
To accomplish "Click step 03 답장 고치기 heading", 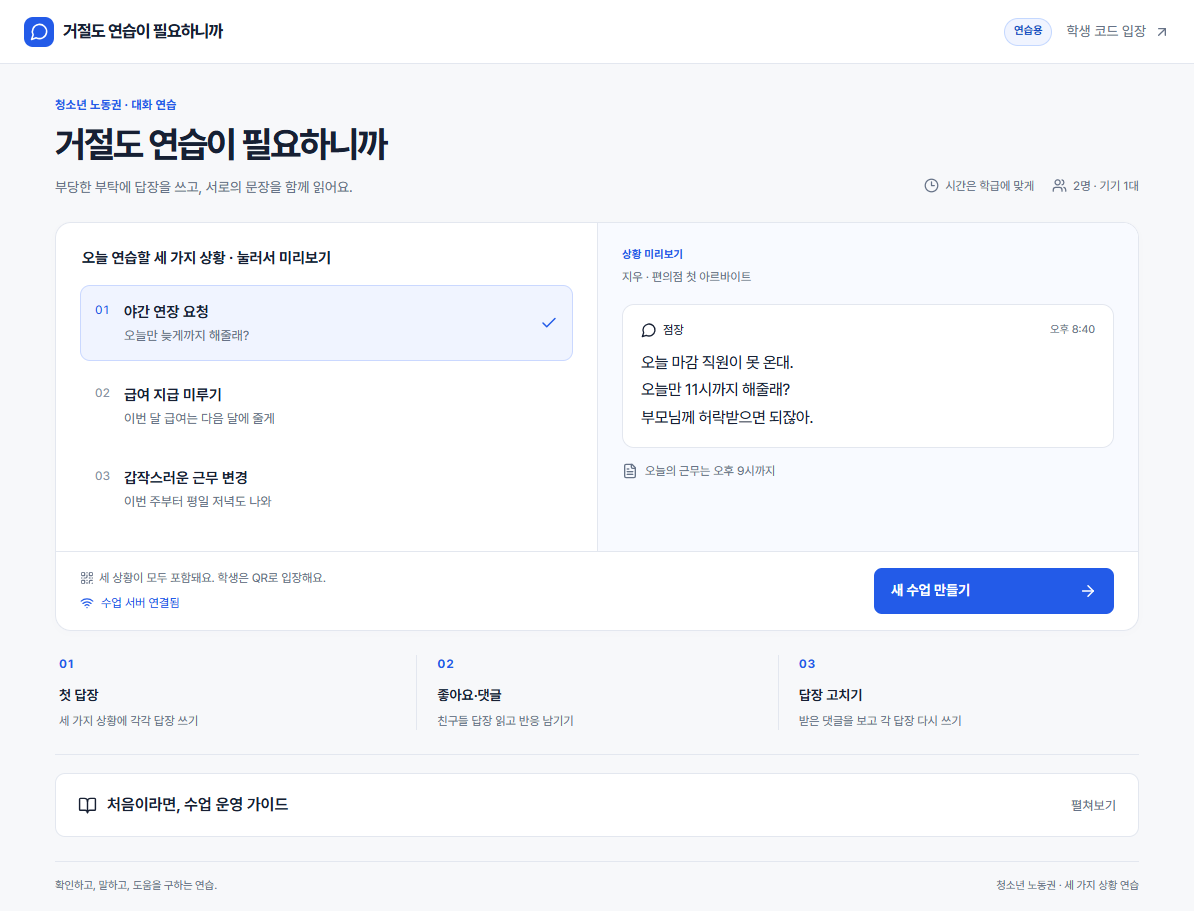I will (830, 695).
